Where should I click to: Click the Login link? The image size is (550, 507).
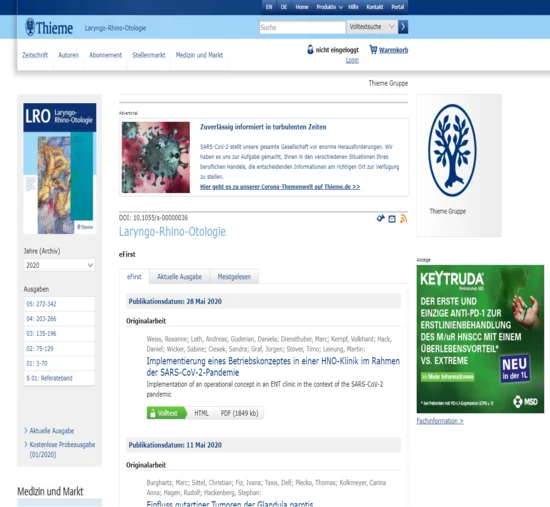352,60
